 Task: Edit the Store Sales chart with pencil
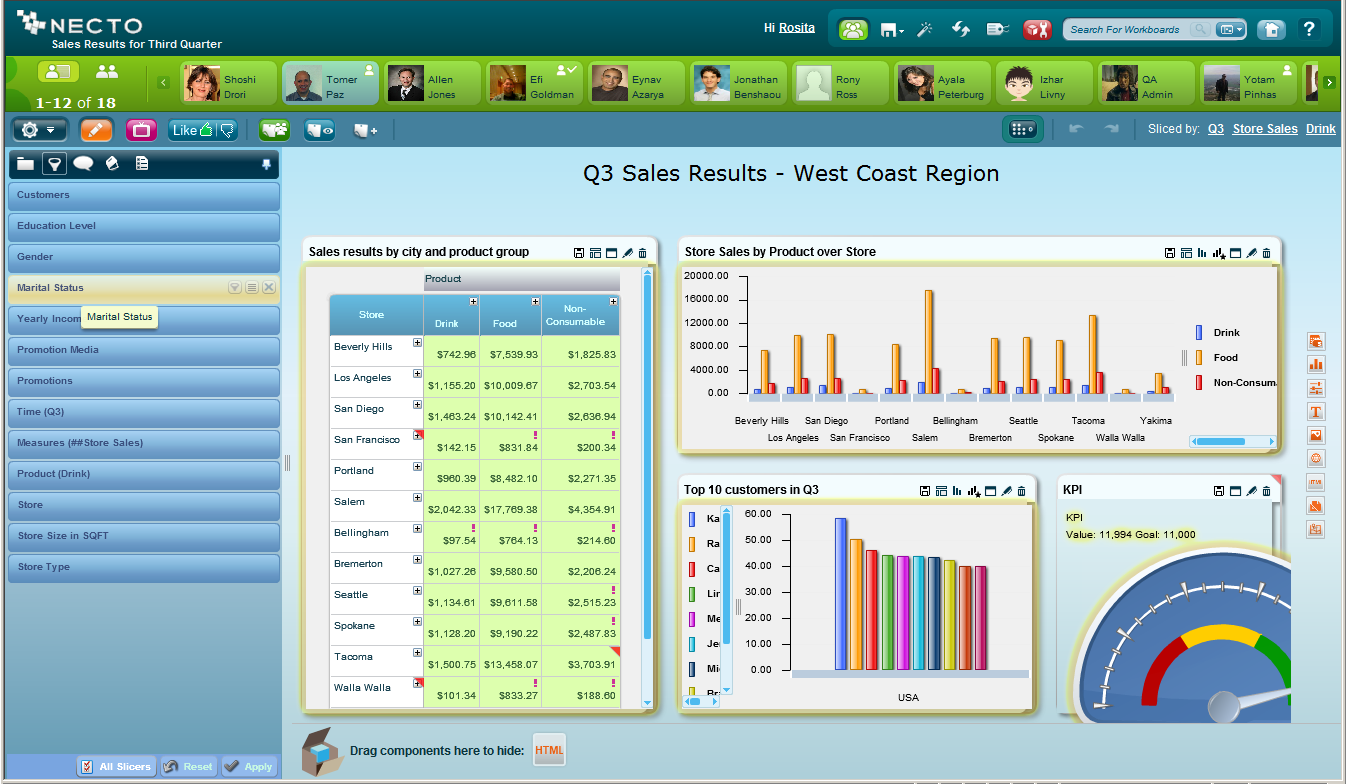pyautogui.click(x=1251, y=253)
